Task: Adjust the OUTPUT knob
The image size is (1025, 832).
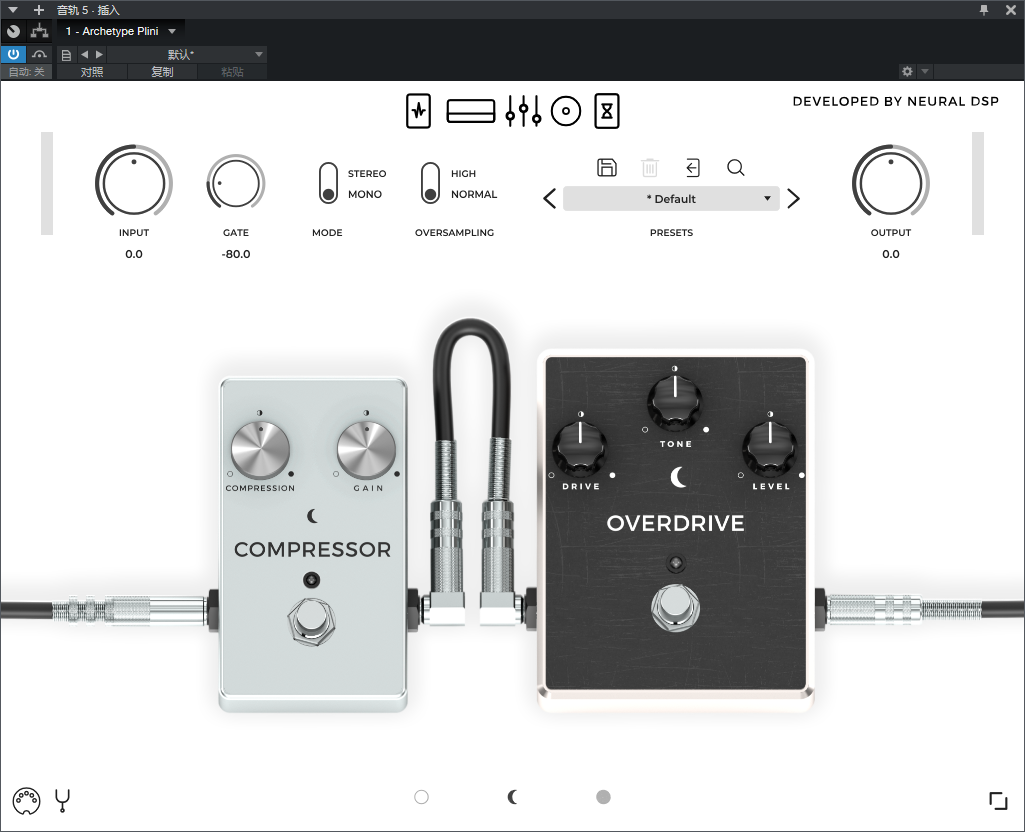Action: coord(891,184)
